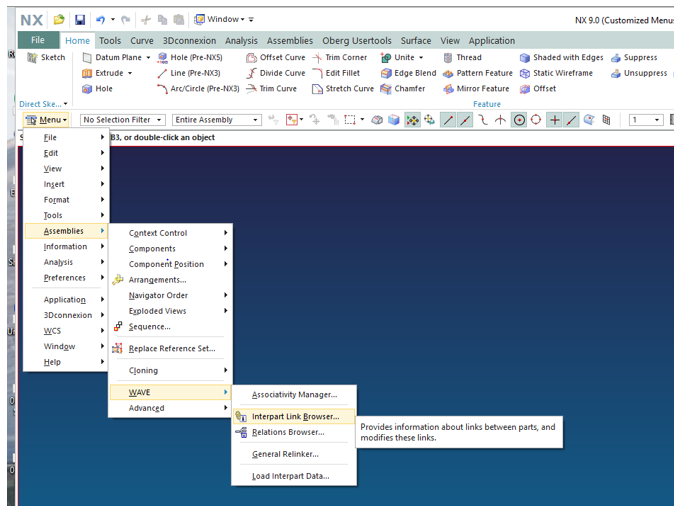Click the Stretch Curve icon
Screen dimensions: 683x513
pyautogui.click(x=317, y=89)
